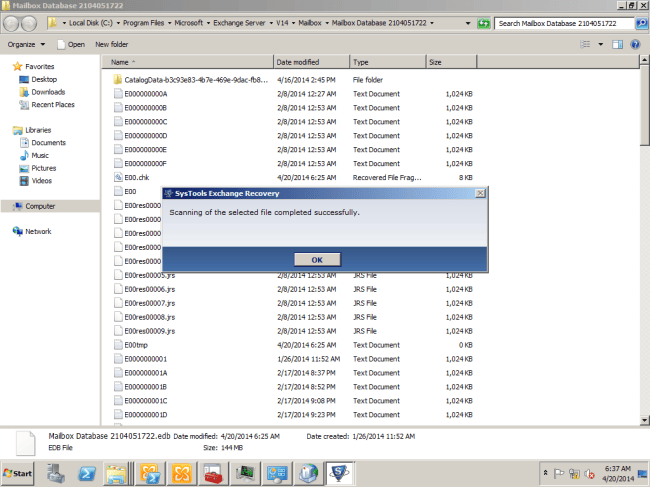Click the muted volume tray icon
Screen dimensions: 650x487
[589, 473]
